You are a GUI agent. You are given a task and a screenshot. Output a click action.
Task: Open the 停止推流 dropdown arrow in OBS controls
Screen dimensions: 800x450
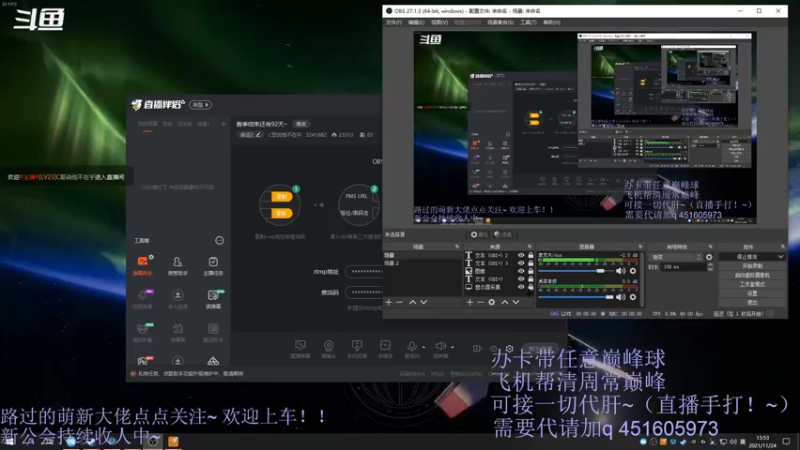tap(780, 257)
